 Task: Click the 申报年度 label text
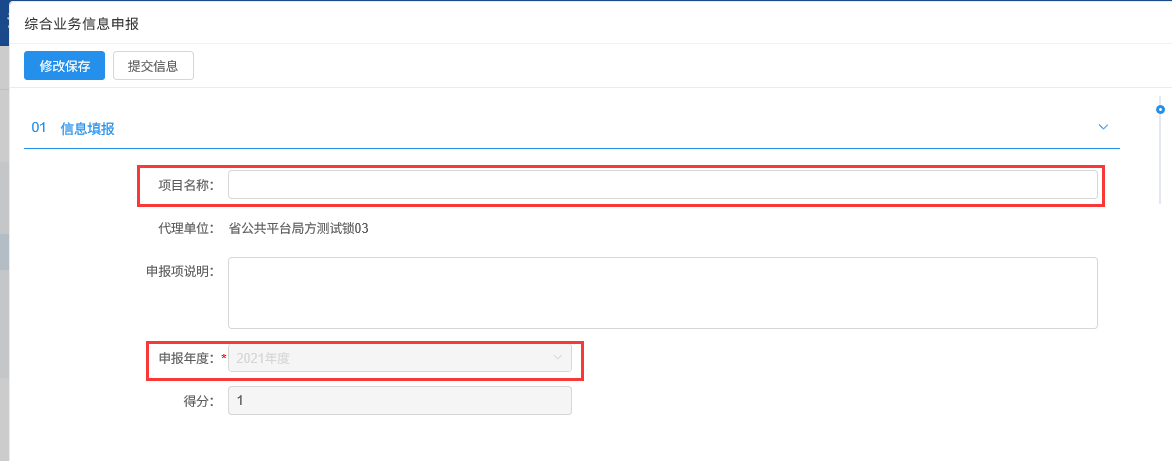pyautogui.click(x=186, y=358)
